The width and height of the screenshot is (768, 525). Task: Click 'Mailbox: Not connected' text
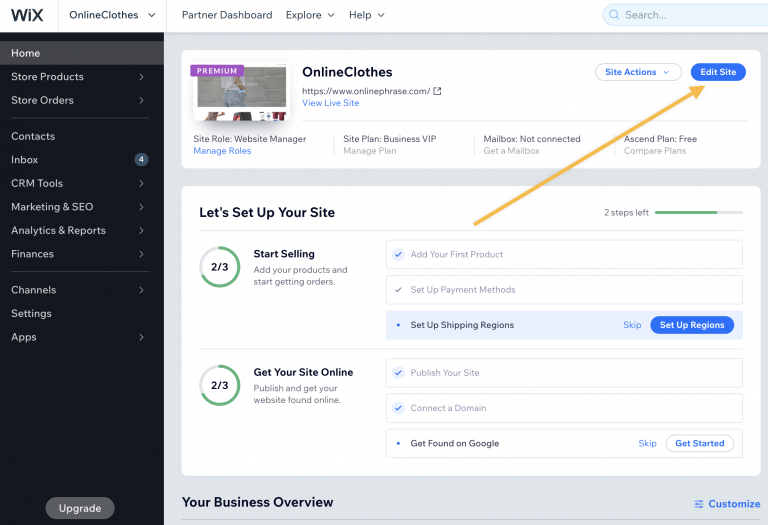pyautogui.click(x=532, y=139)
